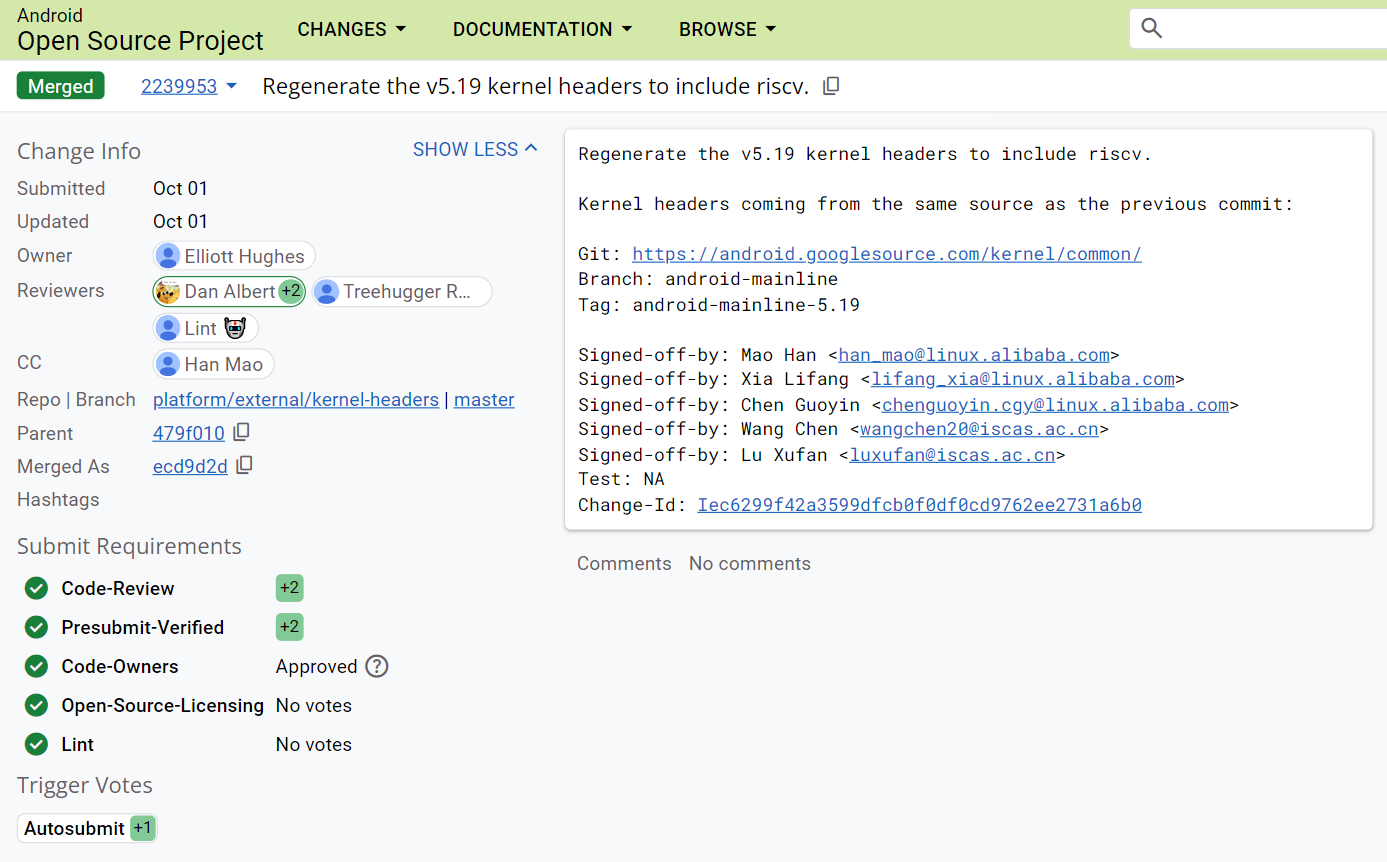The image size is (1387, 862).
Task: Open the Documentation dropdown menu
Action: (x=542, y=29)
